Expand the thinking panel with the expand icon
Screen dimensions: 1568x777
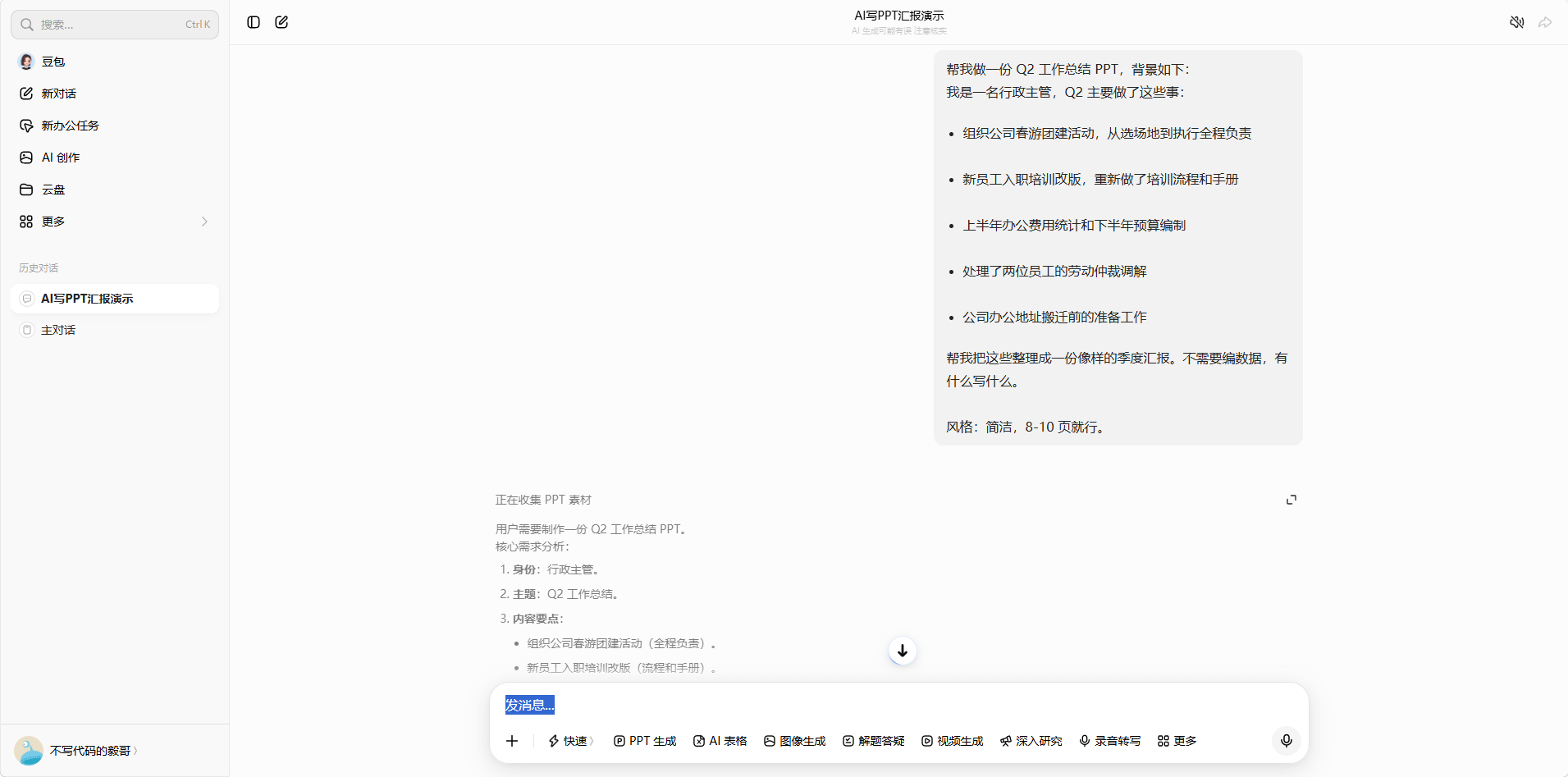[1291, 500]
